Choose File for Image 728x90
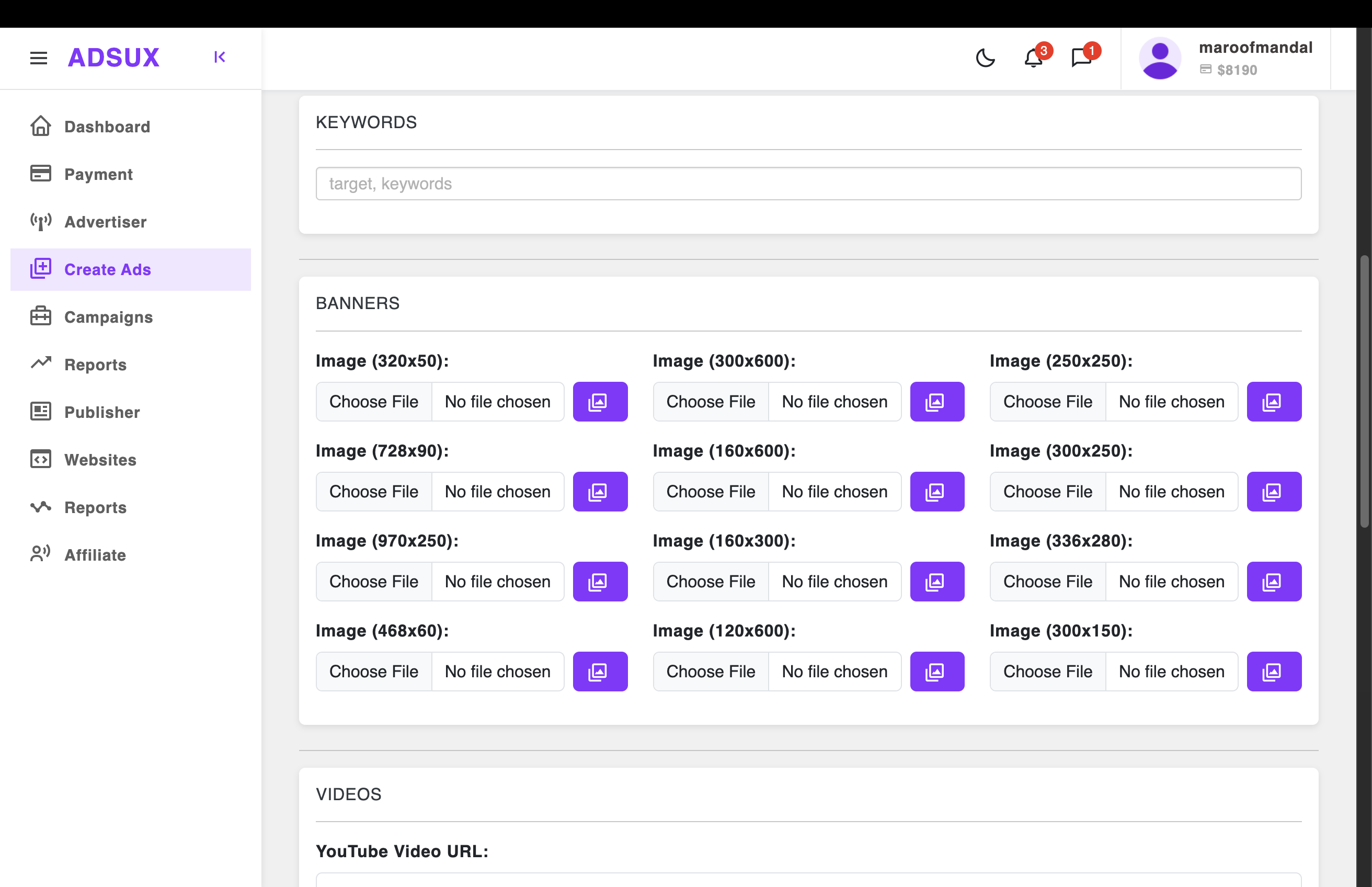1372x887 pixels. click(374, 491)
